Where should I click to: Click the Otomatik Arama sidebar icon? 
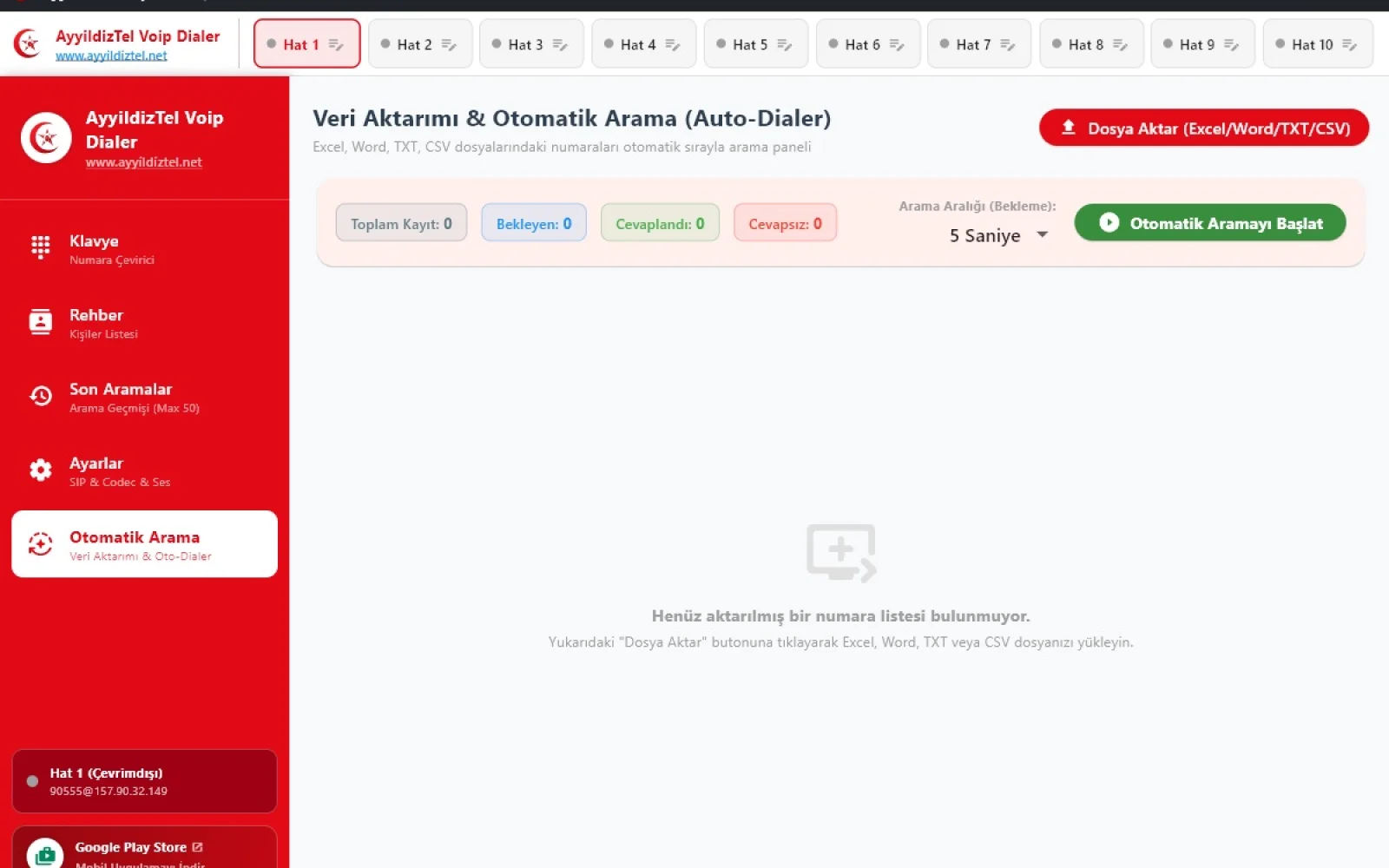coord(41,544)
